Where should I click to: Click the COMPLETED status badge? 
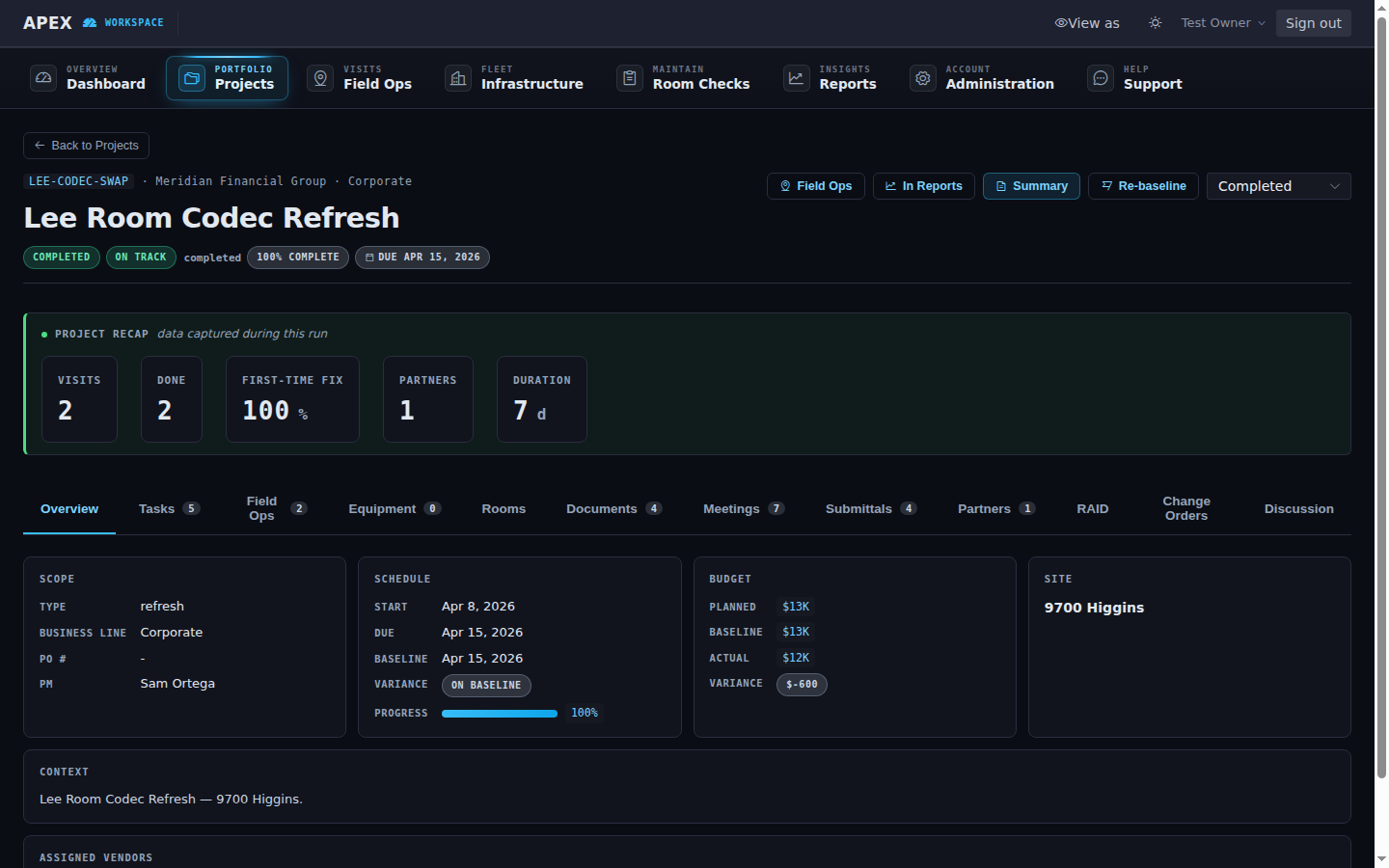(62, 258)
